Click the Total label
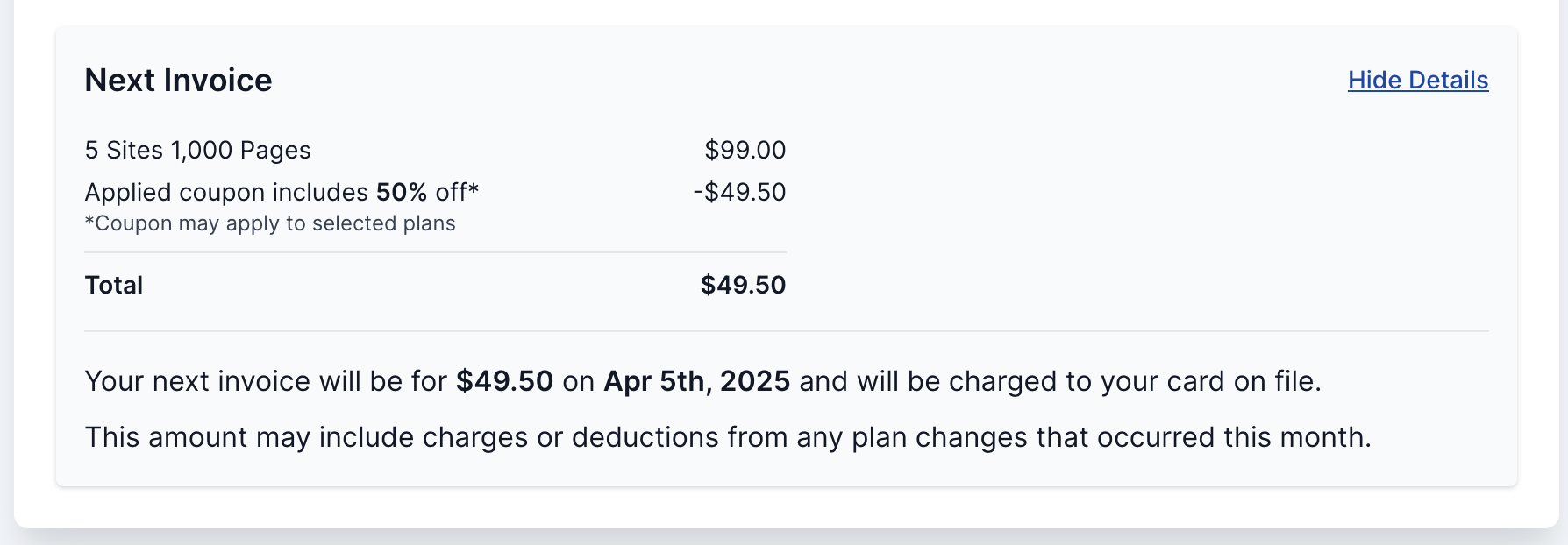 click(113, 285)
